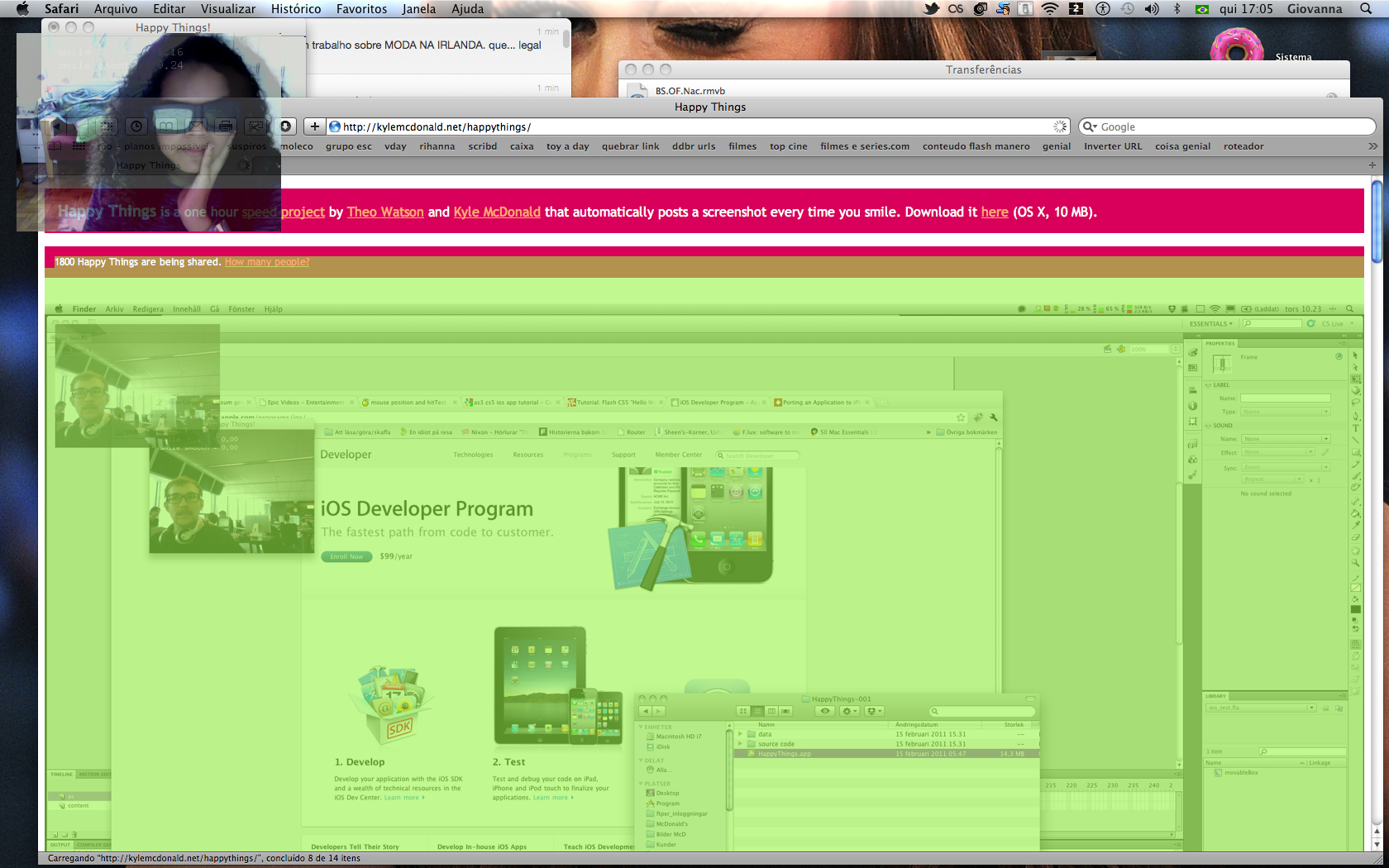The height and width of the screenshot is (868, 1389).
Task: Open the Universal Access menu icon
Action: pyautogui.click(x=1102, y=9)
